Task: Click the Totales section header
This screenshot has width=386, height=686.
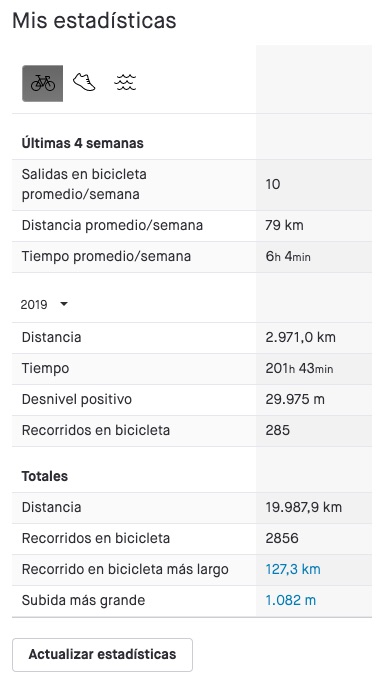Action: point(45,476)
